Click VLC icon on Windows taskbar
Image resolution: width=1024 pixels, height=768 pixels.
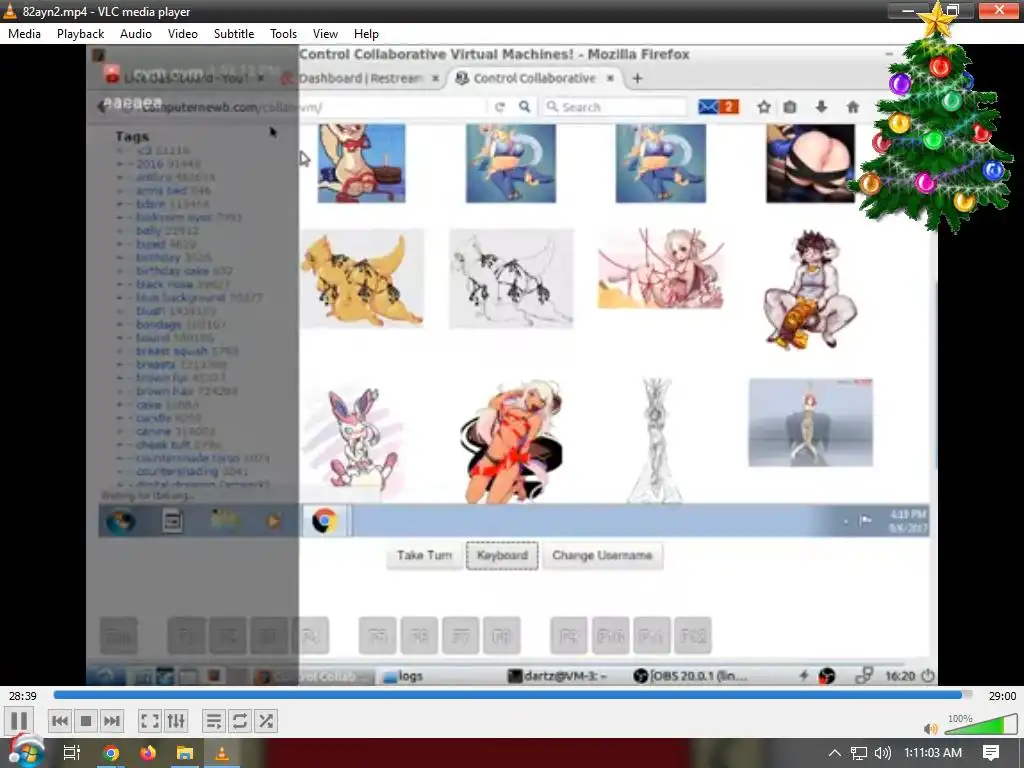pos(222,753)
